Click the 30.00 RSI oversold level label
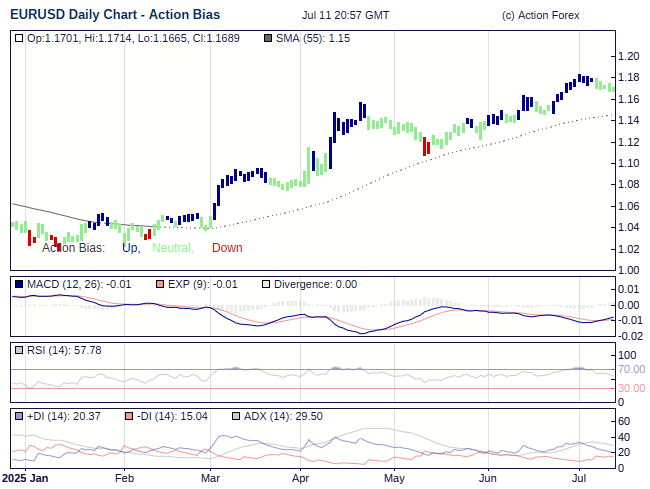The width and height of the screenshot is (650, 489). pos(631,388)
